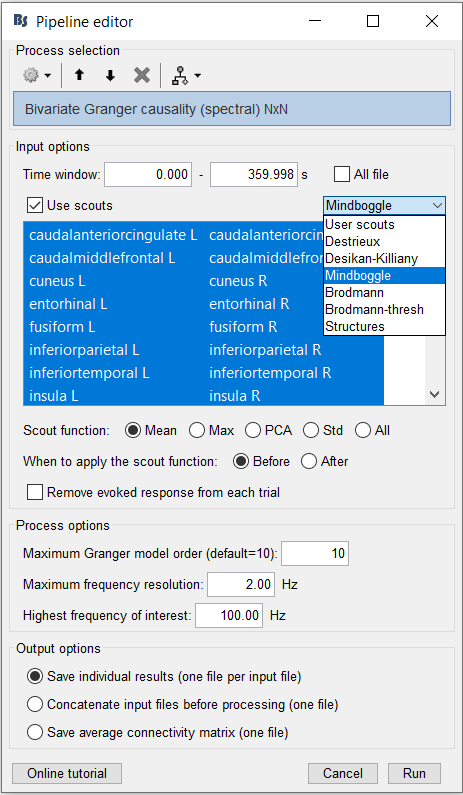
Task: Delete the selected process with X icon
Action: pos(142,76)
